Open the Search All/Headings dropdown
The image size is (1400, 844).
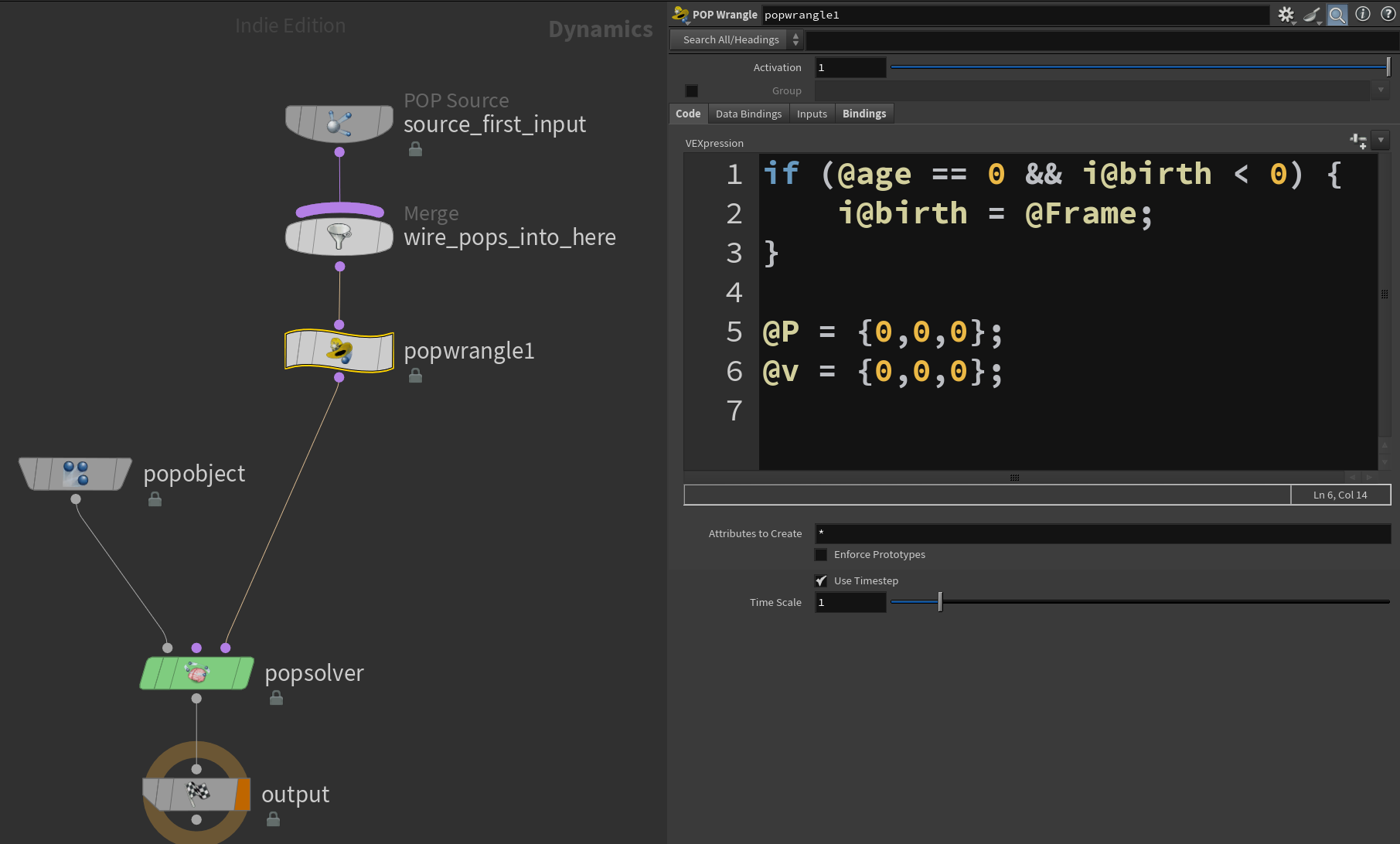pyautogui.click(x=737, y=39)
